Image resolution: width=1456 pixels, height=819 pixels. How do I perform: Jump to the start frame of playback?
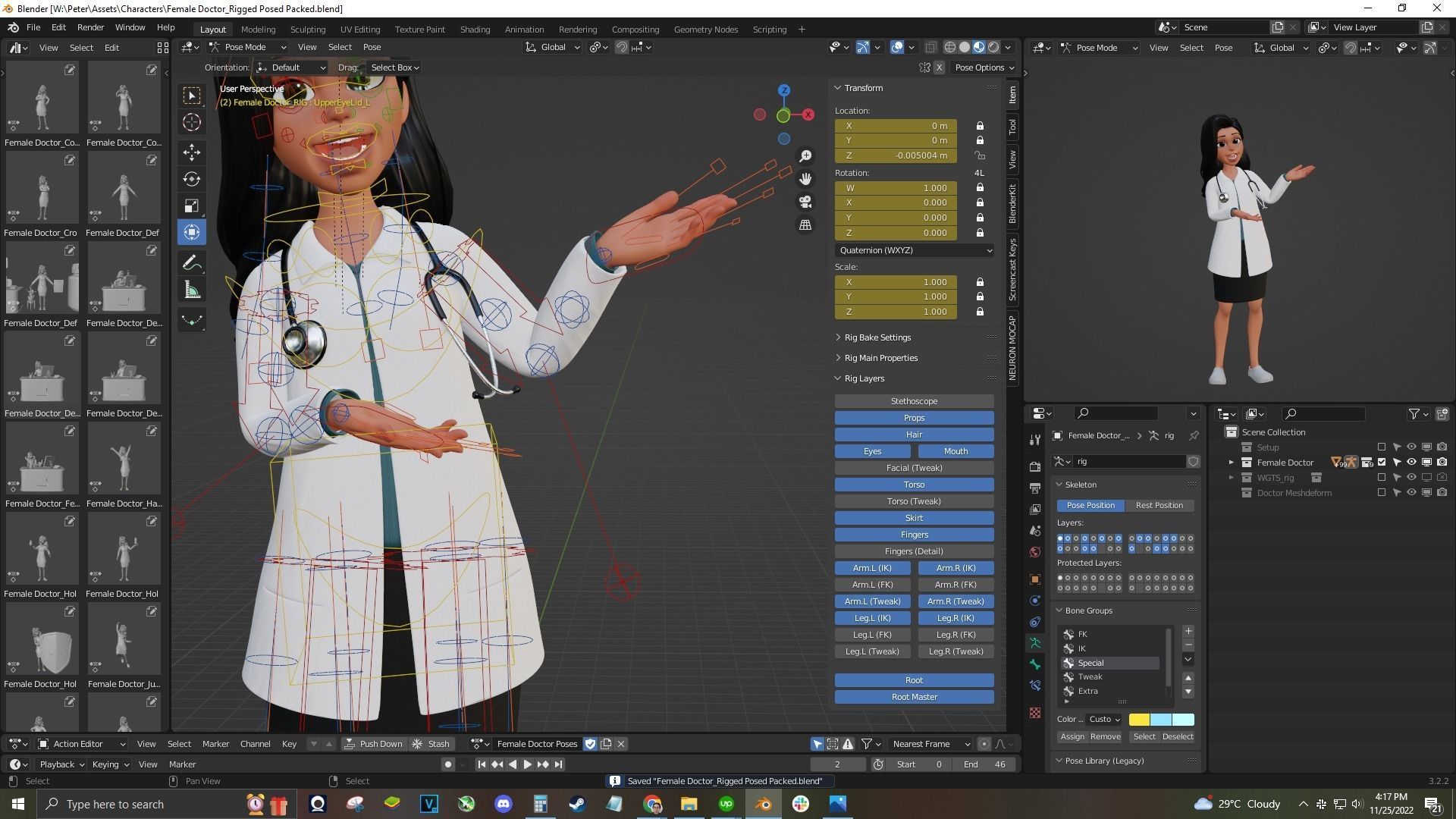[482, 764]
